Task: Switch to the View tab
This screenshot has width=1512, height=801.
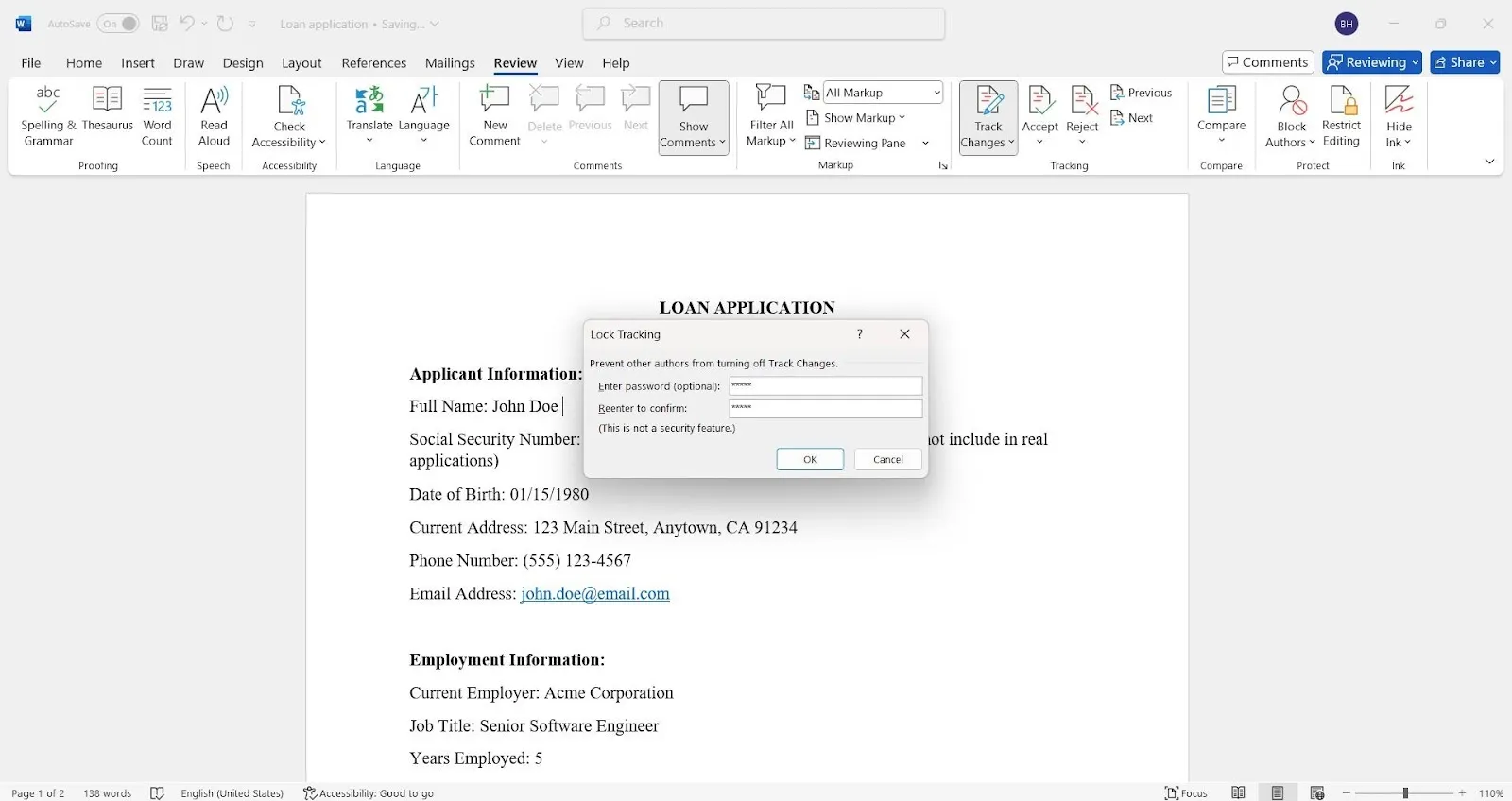Action: pyautogui.click(x=569, y=62)
